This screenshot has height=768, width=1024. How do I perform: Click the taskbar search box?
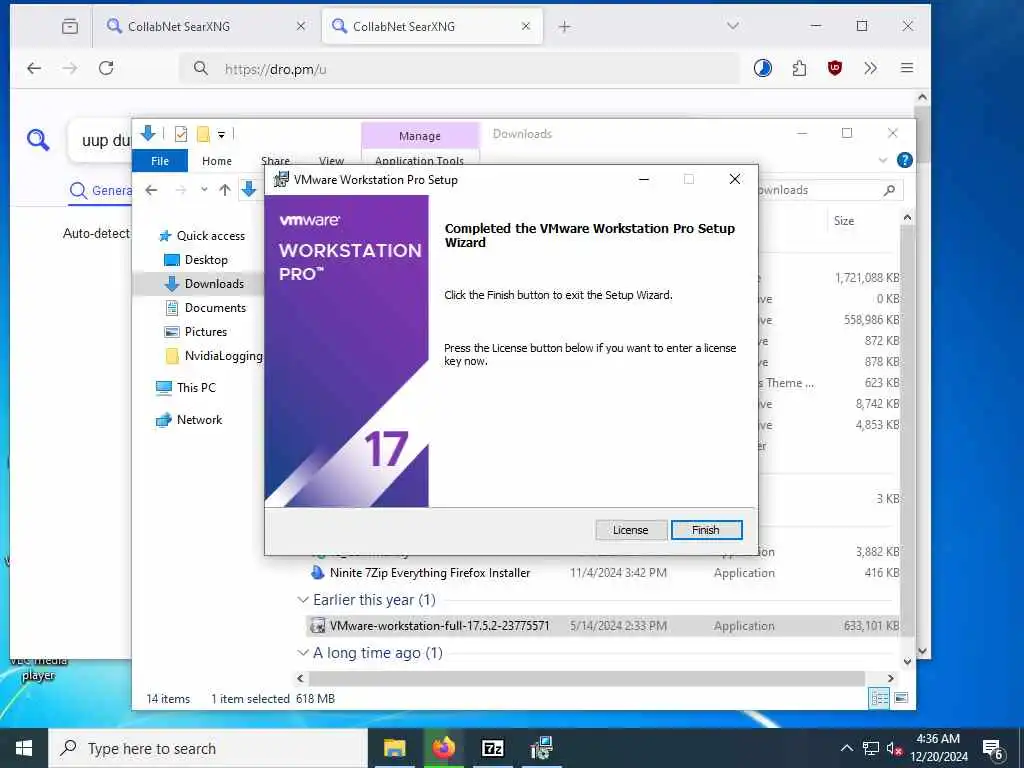208,748
